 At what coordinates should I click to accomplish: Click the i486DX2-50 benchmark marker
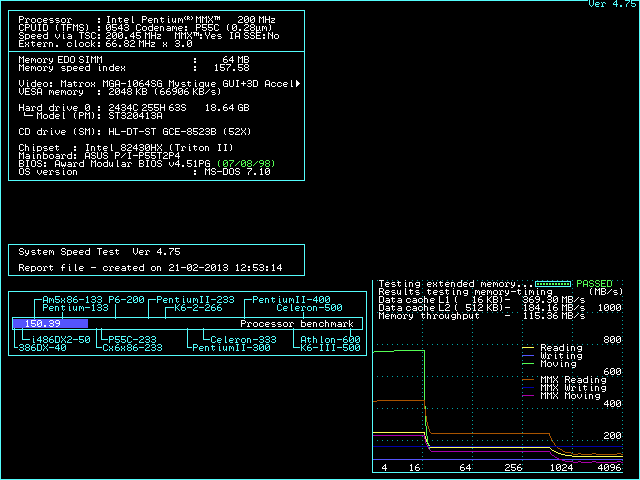click(61, 340)
